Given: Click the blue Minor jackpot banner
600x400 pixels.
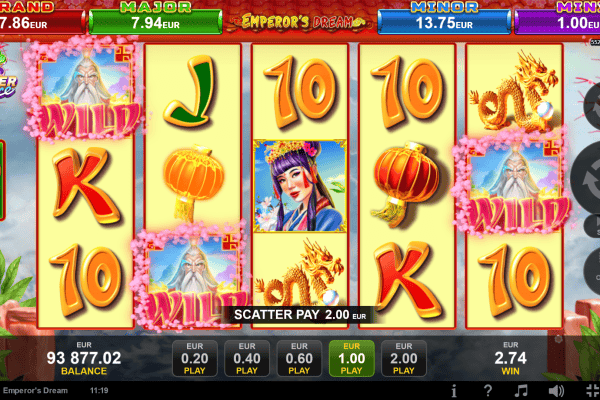Looking at the screenshot, I should [444, 18].
